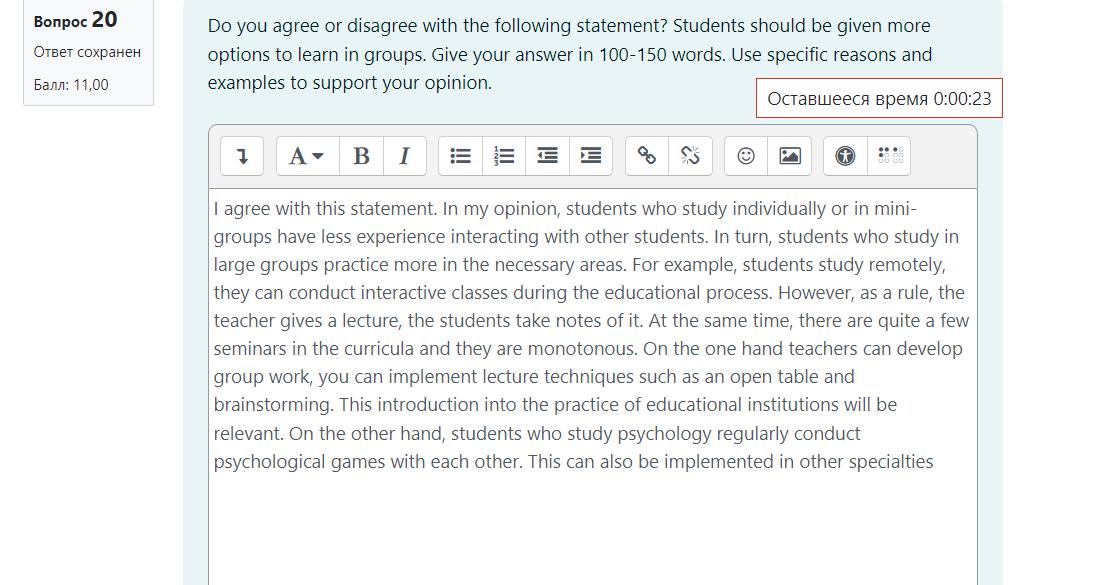1107x585 pixels.
Task: Click the question prompt text about group learning
Action: click(x=570, y=54)
